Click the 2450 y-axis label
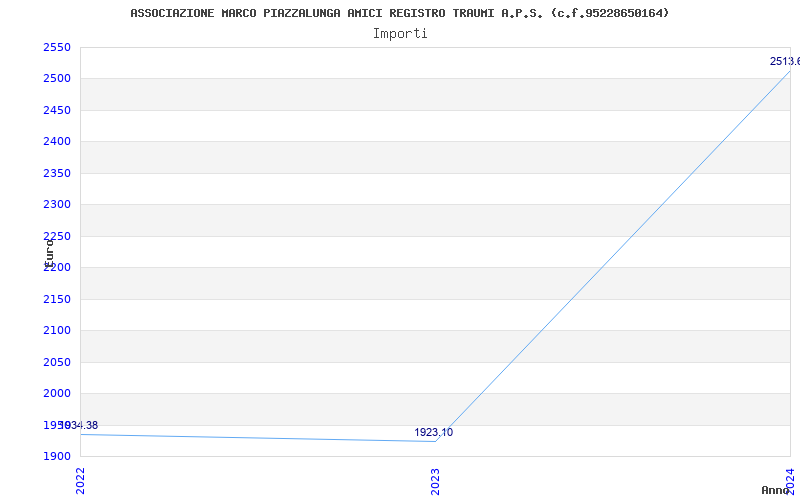The width and height of the screenshot is (800, 500). pos(57,110)
